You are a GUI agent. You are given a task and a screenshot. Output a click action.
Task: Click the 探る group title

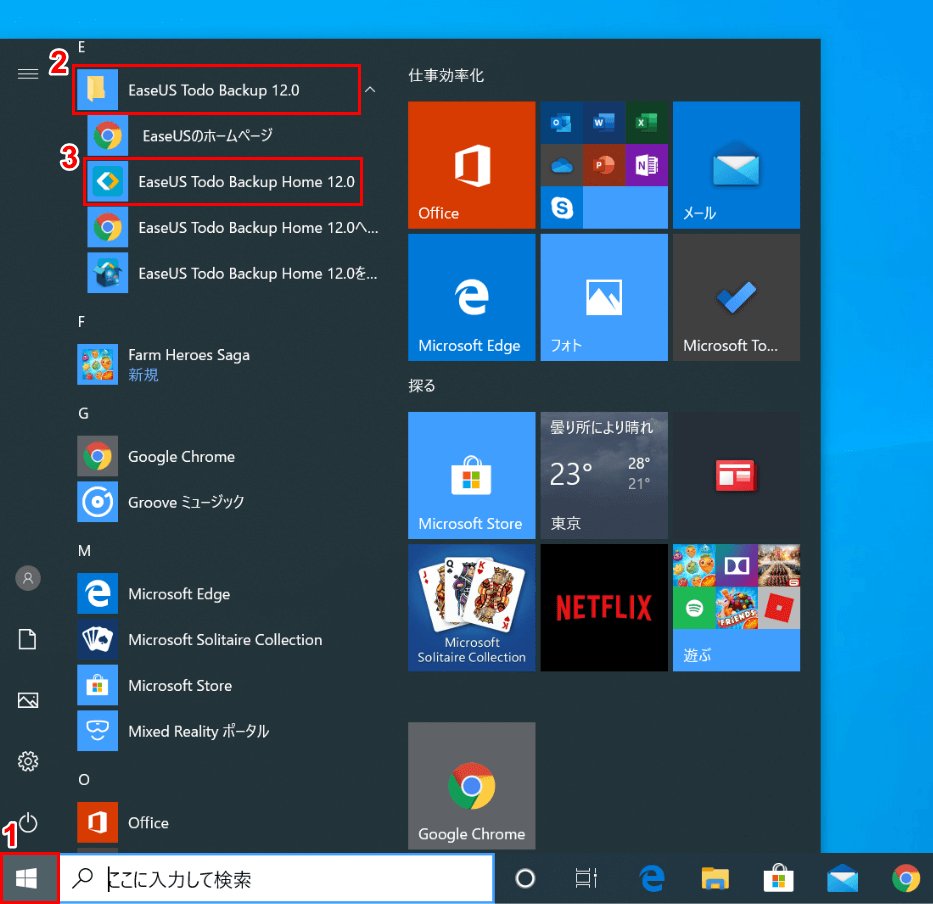coord(421,386)
